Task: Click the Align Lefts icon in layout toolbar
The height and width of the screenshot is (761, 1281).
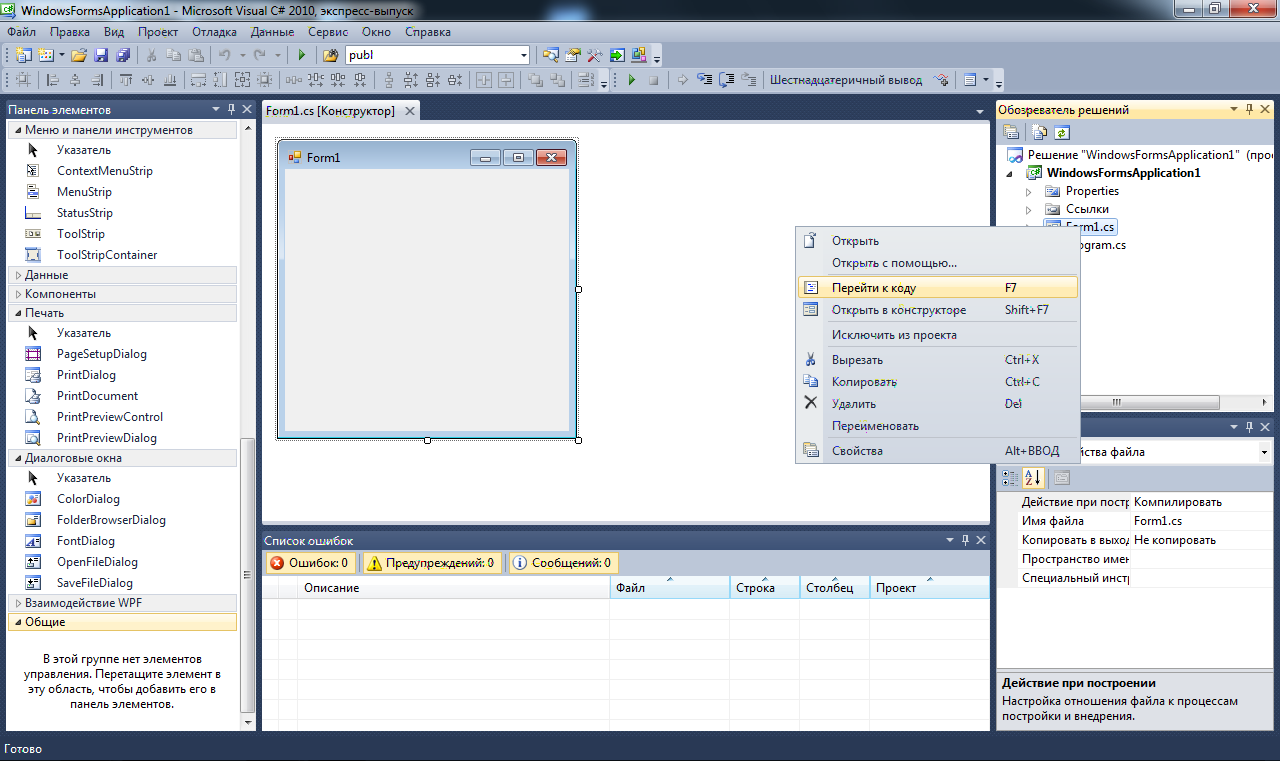Action: [53, 80]
